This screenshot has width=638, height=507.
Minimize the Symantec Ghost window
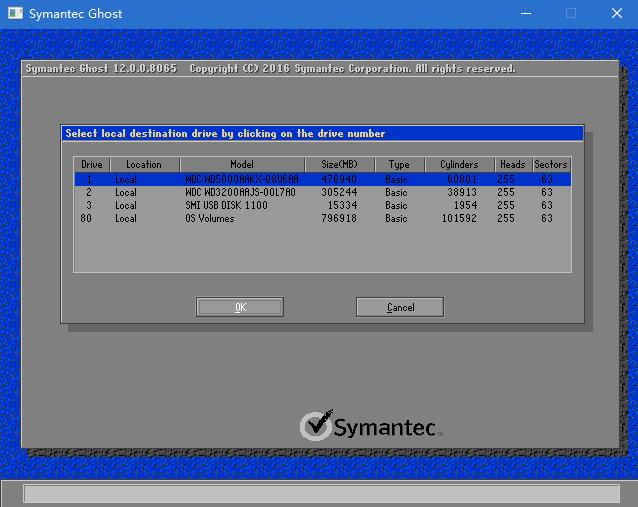[x=526, y=13]
